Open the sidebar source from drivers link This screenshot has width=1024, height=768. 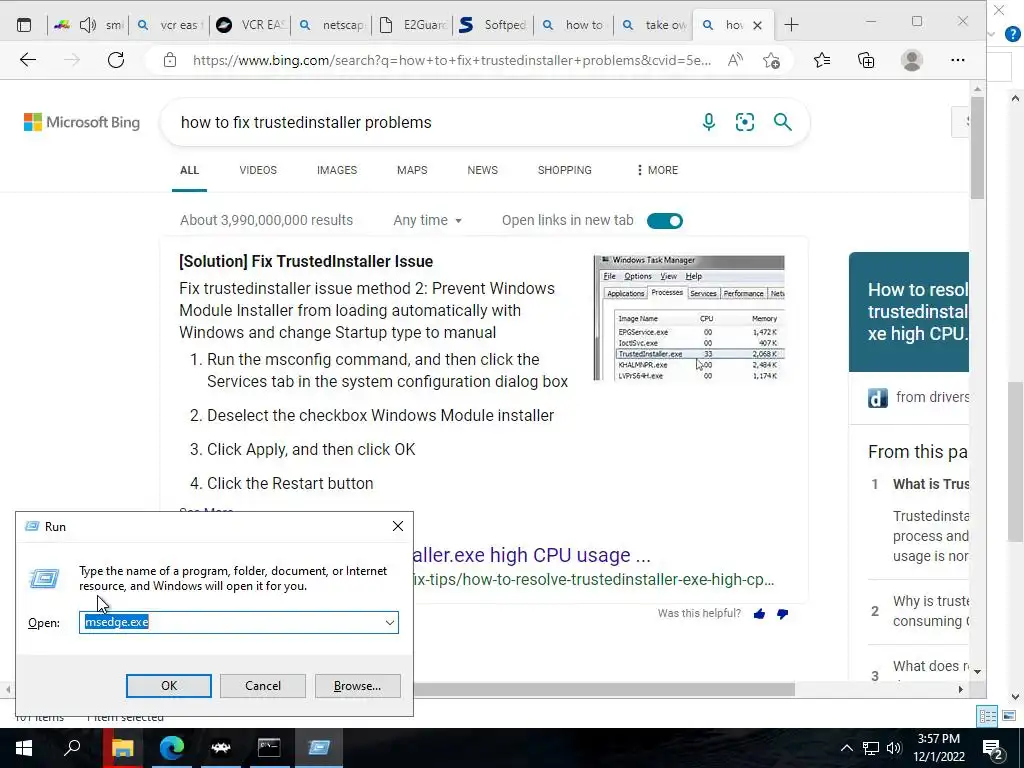tap(932, 397)
